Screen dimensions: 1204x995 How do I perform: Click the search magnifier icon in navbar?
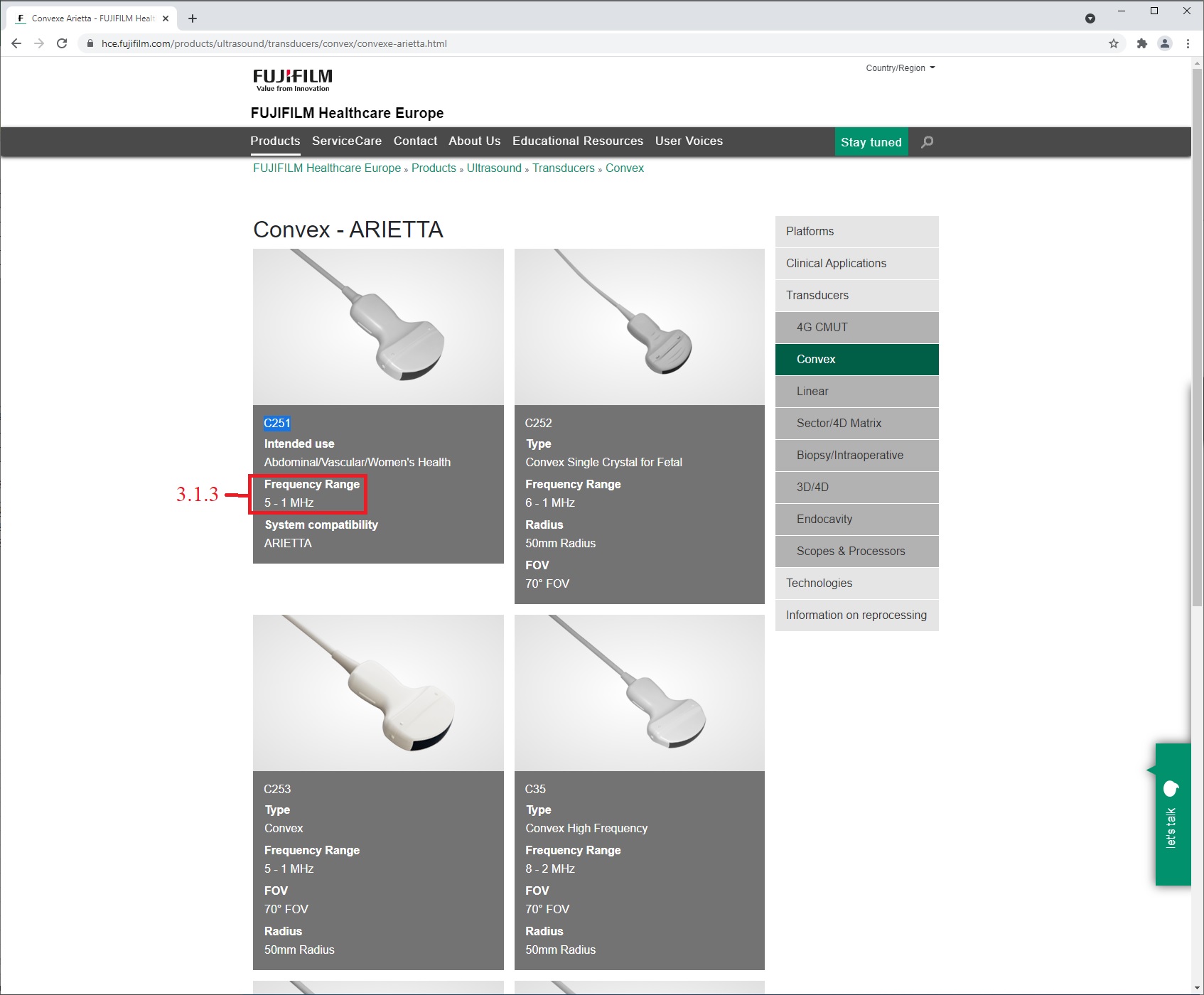(x=927, y=142)
